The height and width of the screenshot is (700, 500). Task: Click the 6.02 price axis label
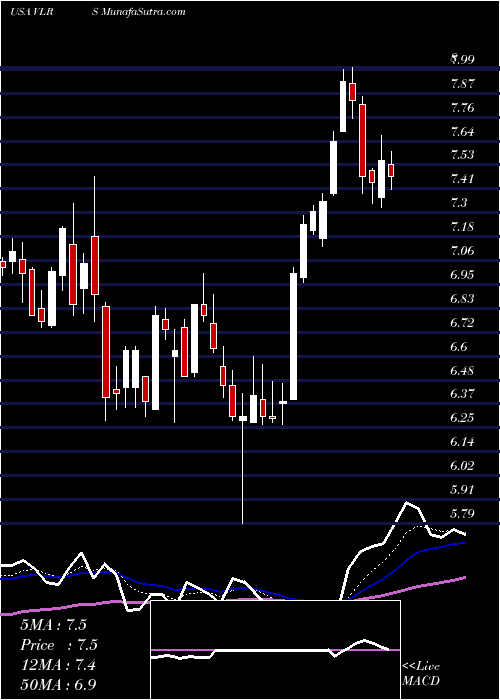(x=462, y=466)
